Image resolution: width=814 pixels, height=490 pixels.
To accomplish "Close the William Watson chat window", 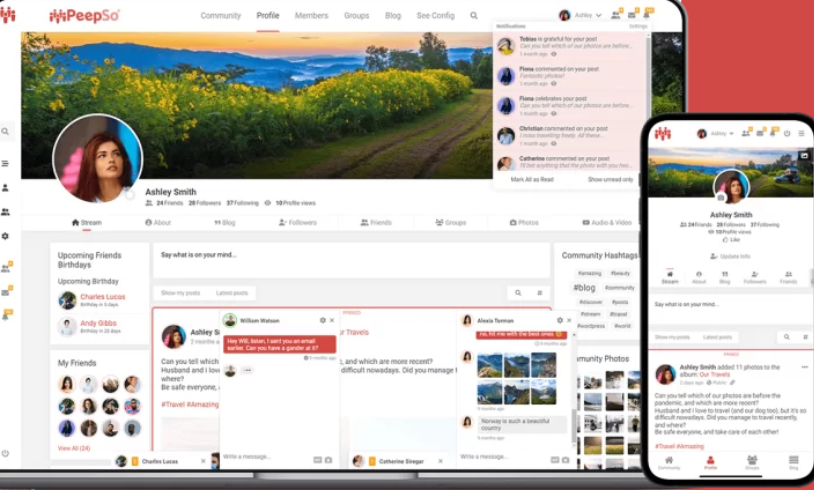I will tap(332, 320).
